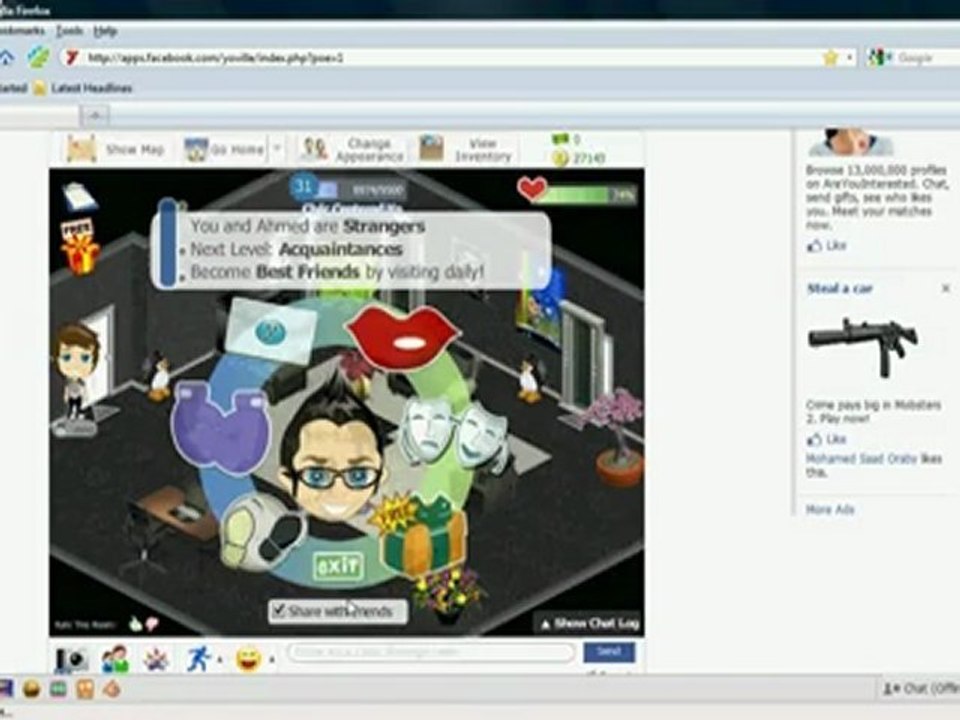Open the Tools menu in Firefox
This screenshot has width=960, height=720.
pos(69,31)
